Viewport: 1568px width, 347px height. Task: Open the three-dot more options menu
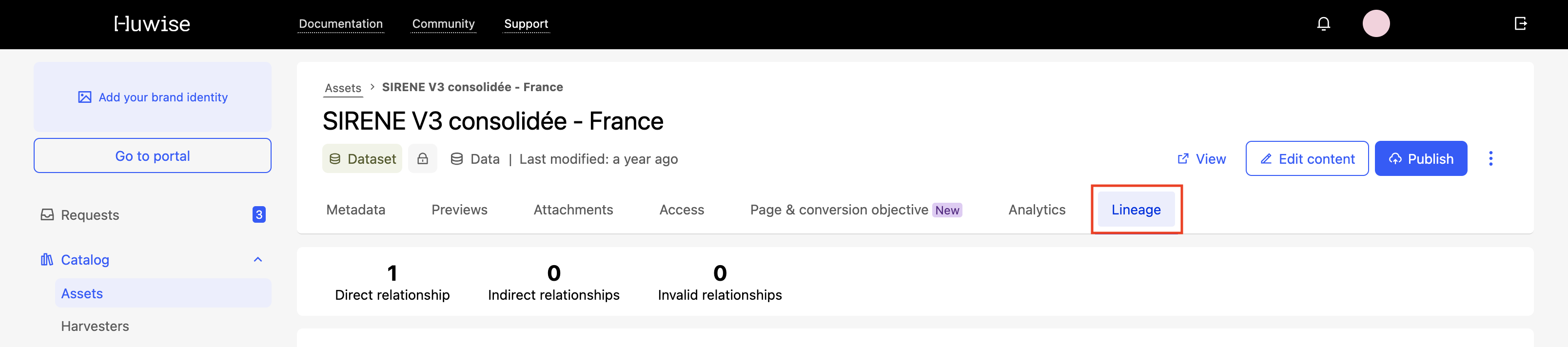(1490, 159)
